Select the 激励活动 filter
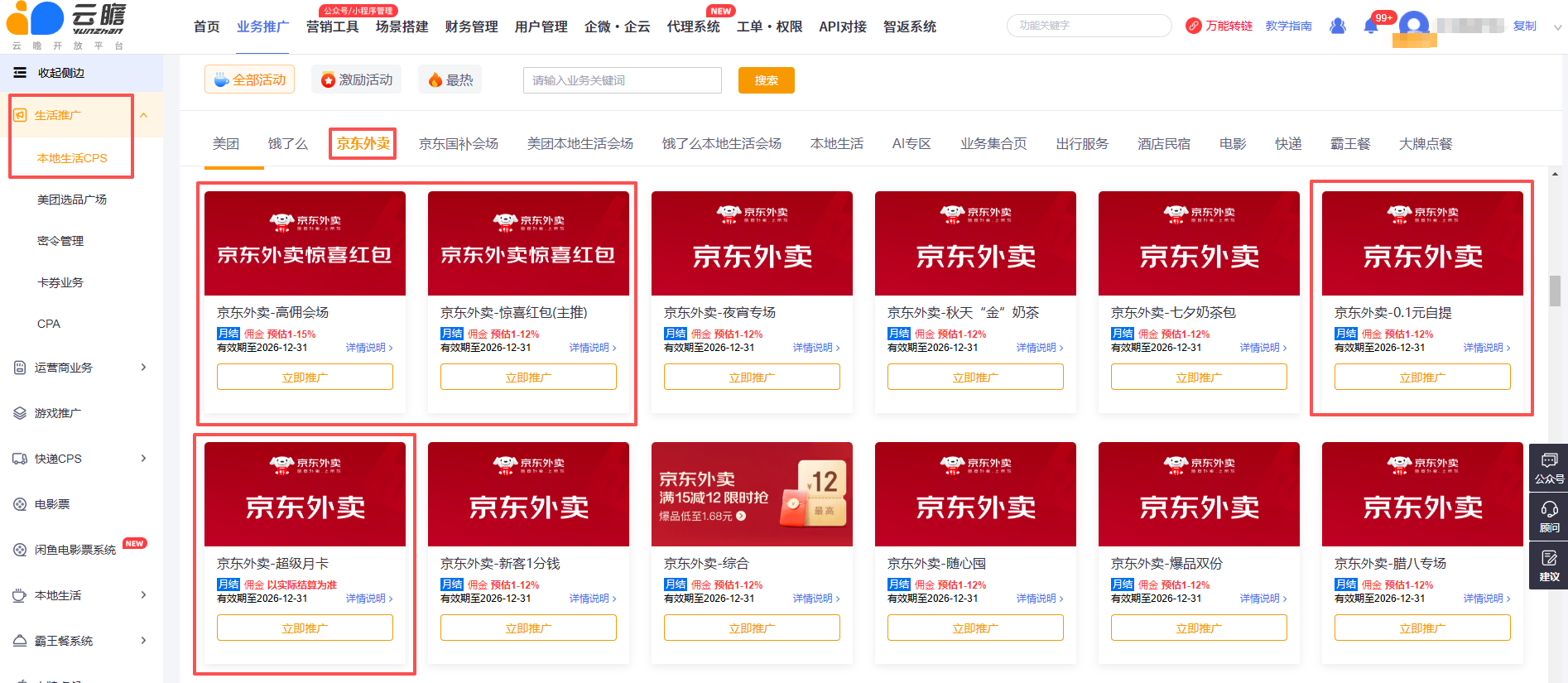Screen dimensions: 1568x683 (357, 79)
